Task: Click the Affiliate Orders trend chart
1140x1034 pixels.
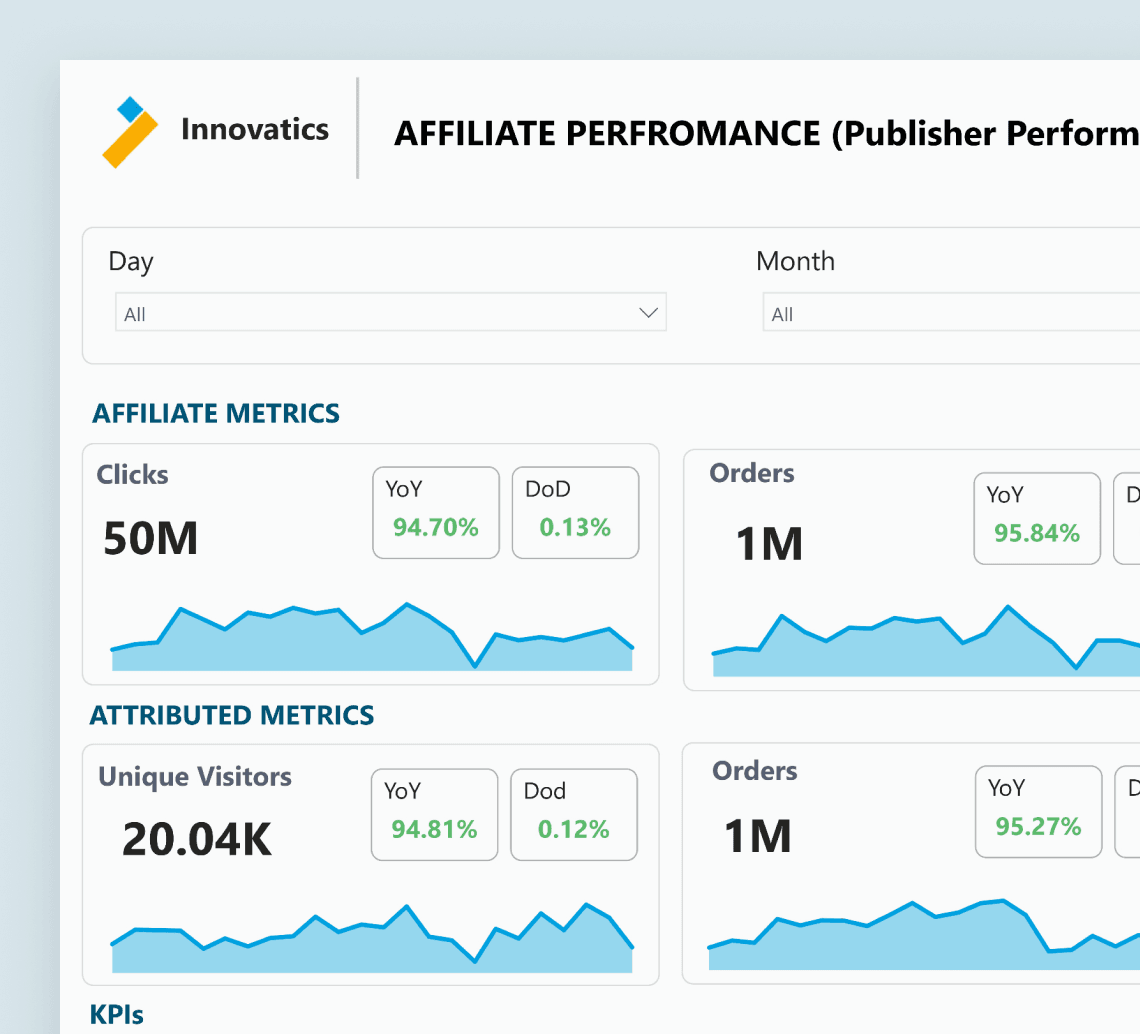Action: 926,641
